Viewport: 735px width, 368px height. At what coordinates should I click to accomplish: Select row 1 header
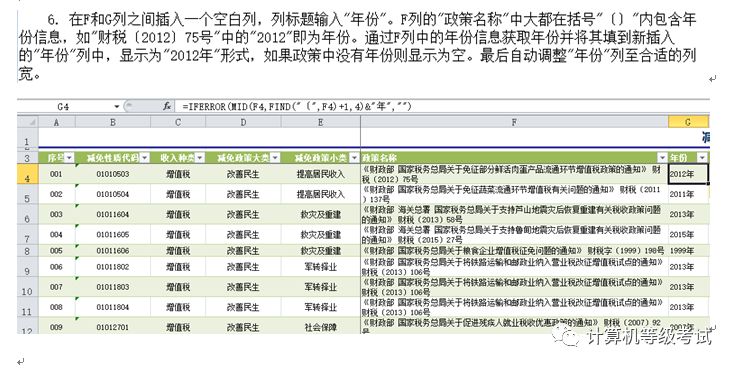coord(28,138)
